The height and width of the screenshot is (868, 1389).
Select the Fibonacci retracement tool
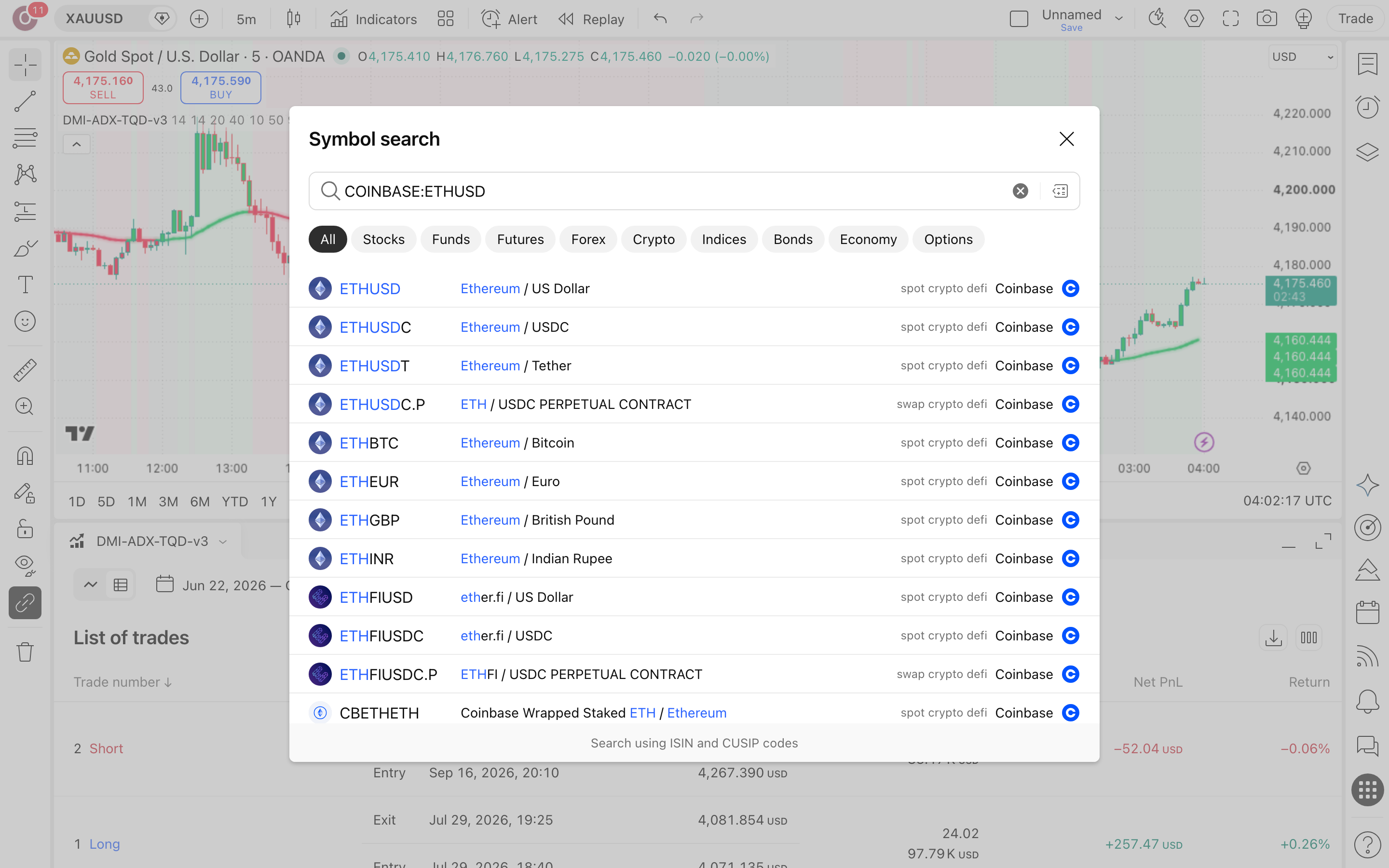click(x=25, y=138)
